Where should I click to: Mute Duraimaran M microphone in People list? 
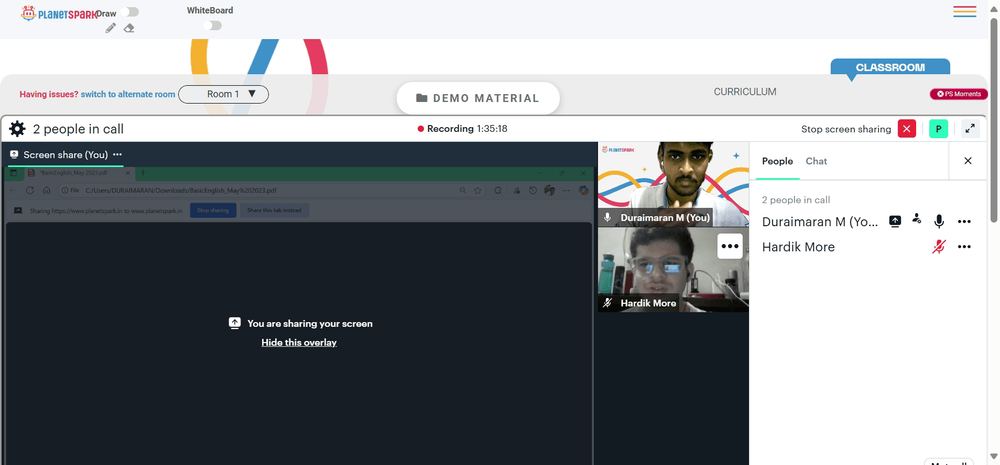(939, 221)
